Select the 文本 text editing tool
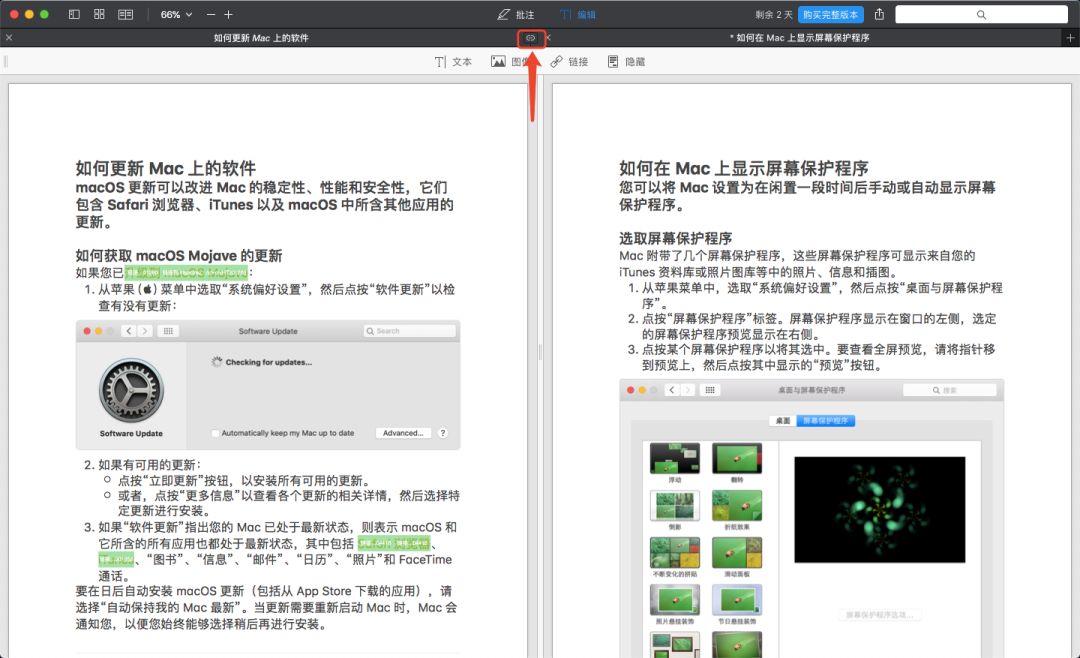This screenshot has width=1080, height=658. [453, 62]
